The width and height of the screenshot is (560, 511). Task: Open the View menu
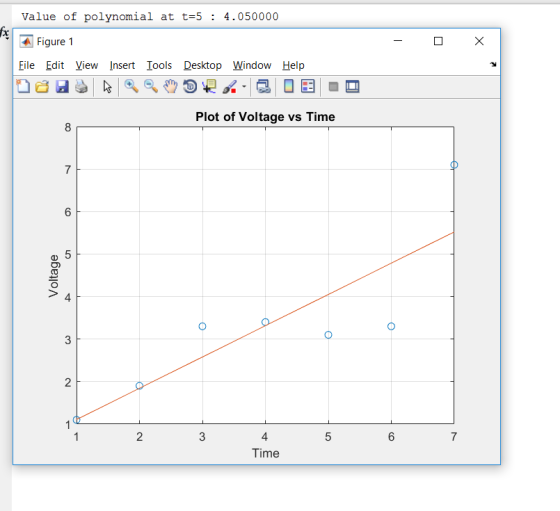click(86, 65)
